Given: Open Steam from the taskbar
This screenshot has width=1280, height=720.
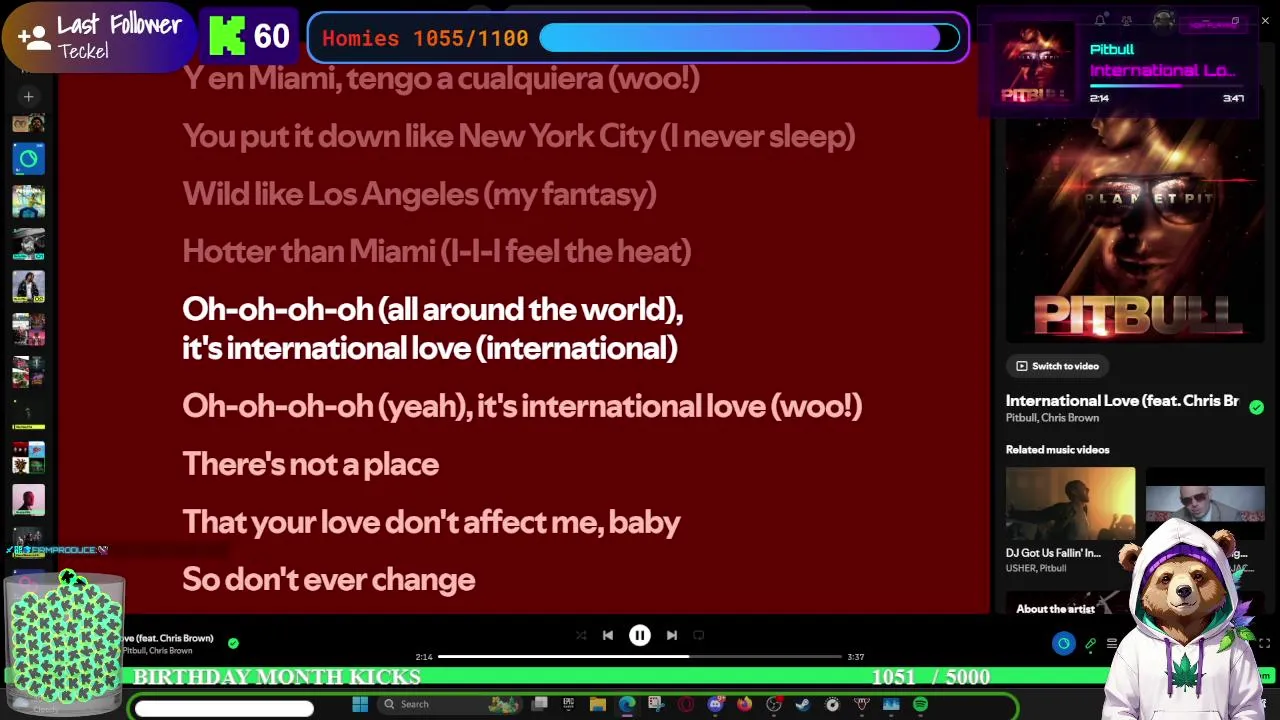Looking at the screenshot, I should [x=803, y=704].
